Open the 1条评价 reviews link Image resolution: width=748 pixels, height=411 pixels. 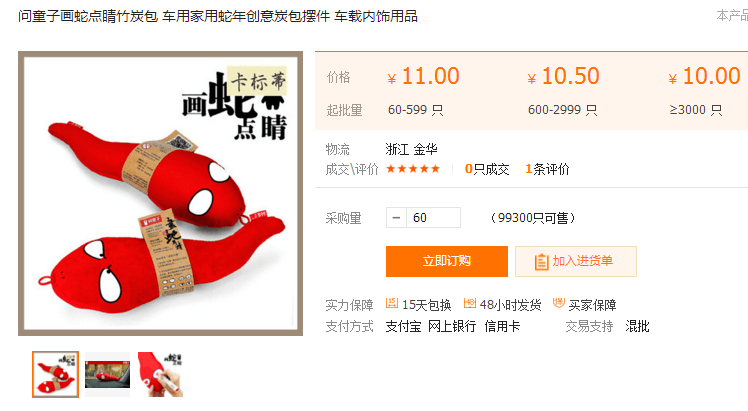547,169
